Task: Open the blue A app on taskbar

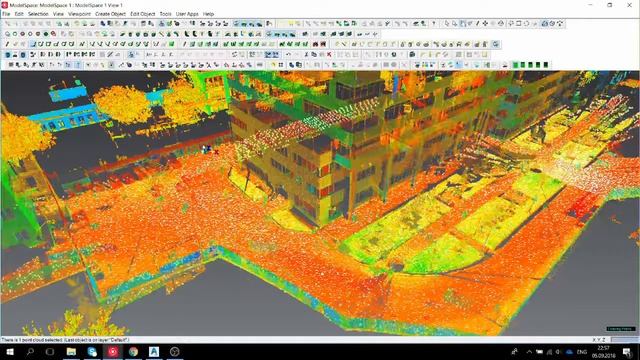Action: tap(154, 351)
